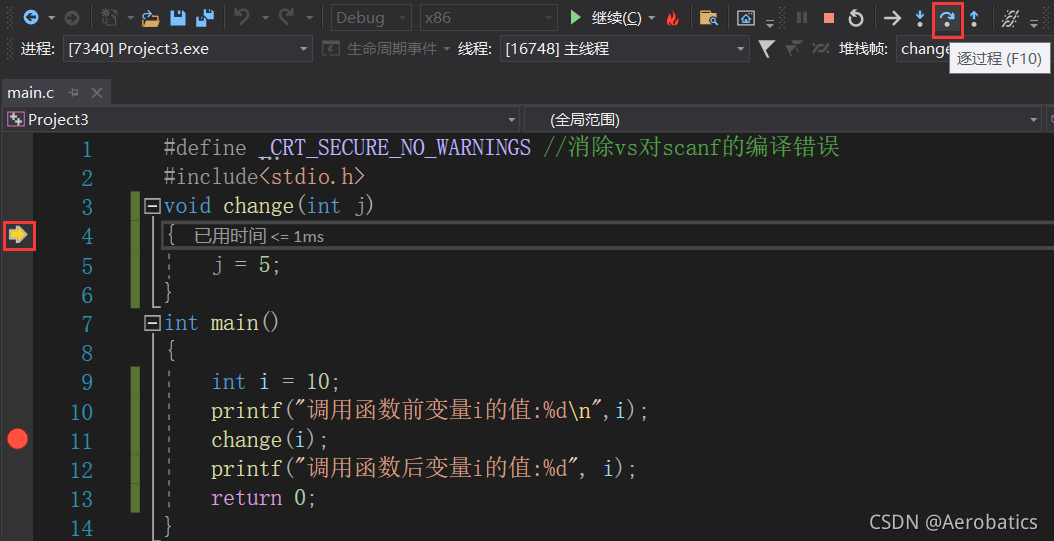Click the printf line containing 调用函数前
This screenshot has width=1054, height=541.
(430, 411)
